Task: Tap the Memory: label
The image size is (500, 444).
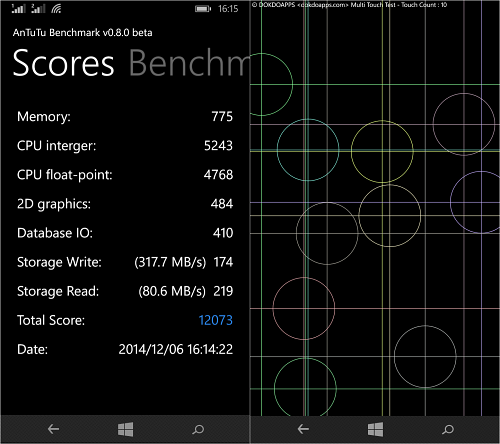Action: 44,117
